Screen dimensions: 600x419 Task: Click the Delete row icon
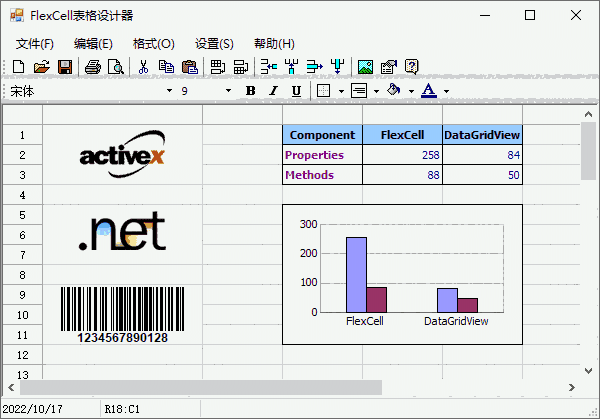pyautogui.click(x=315, y=67)
